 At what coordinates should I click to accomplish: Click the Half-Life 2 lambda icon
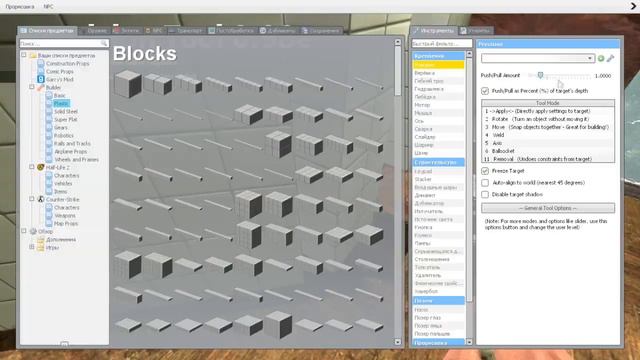point(41,167)
